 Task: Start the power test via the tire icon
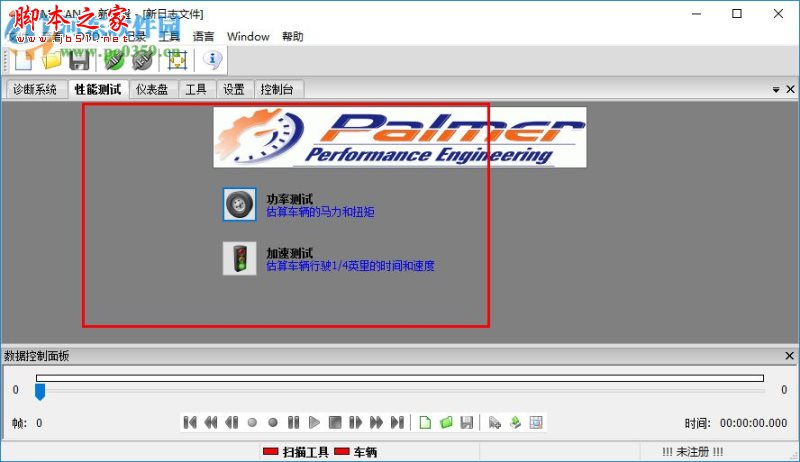[239, 204]
